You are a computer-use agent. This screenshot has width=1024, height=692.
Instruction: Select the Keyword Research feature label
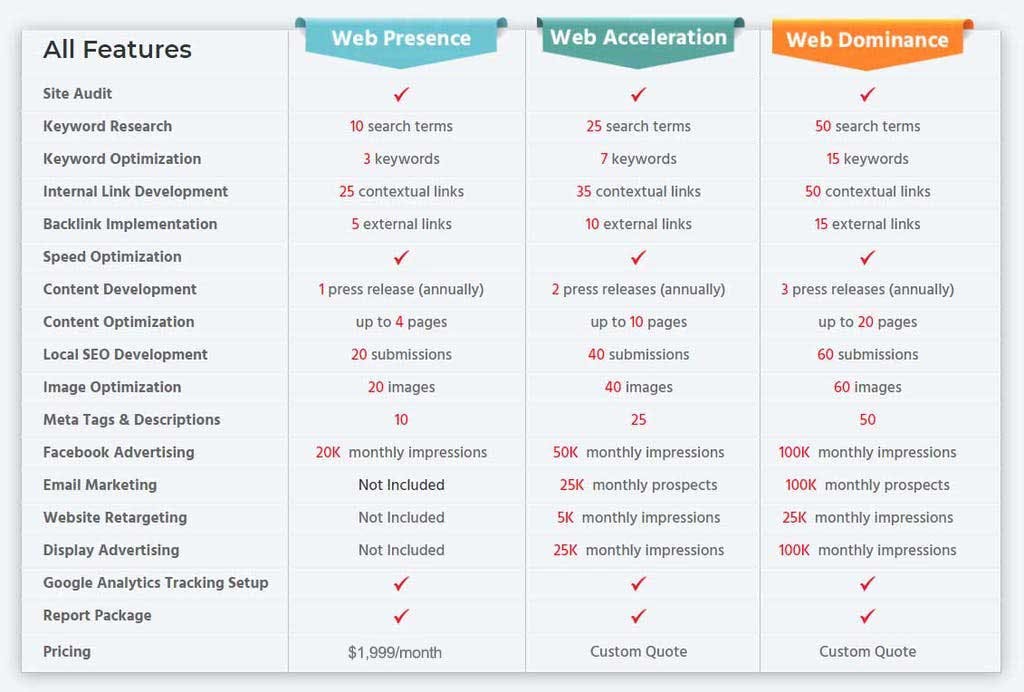(108, 126)
